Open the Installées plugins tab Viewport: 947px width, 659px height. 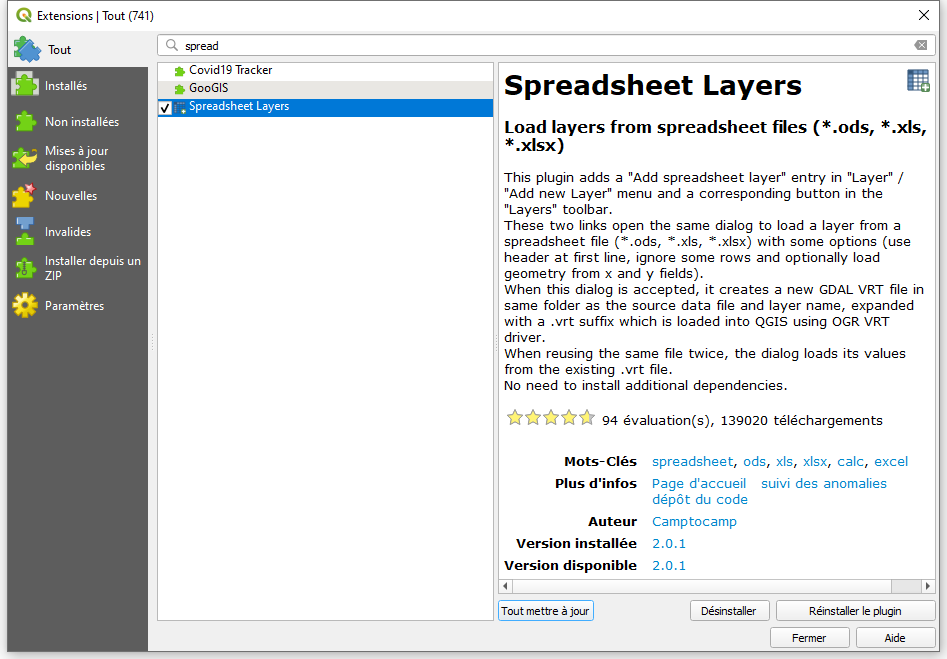click(x=66, y=86)
